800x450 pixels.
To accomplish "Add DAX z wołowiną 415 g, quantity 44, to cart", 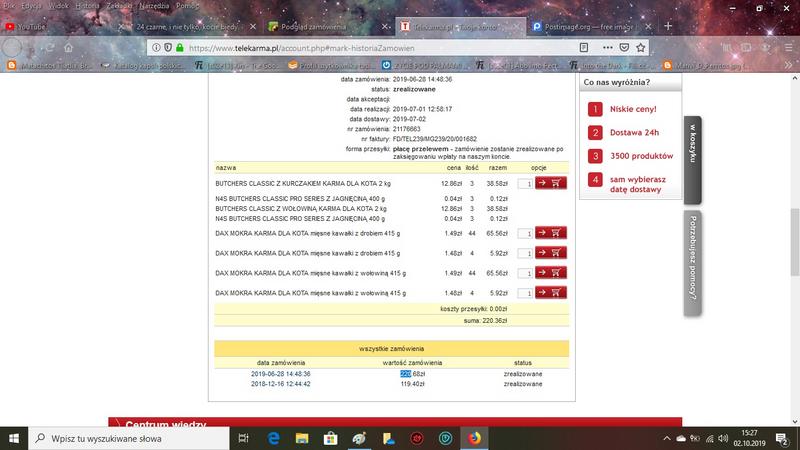I will [x=551, y=272].
